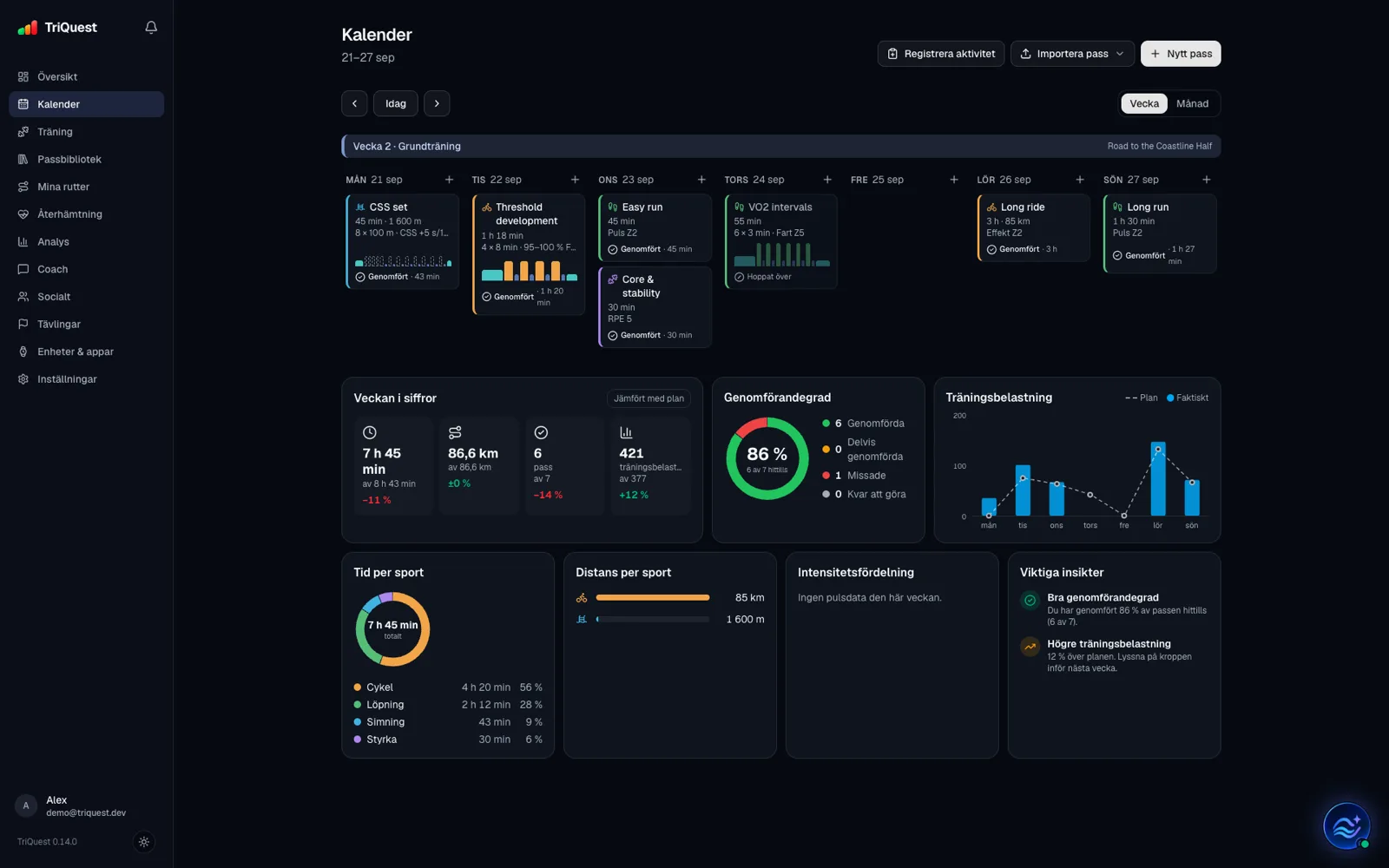Add a session on Tuesday 22 sep
This screenshot has width=1389, height=868.
pos(575,180)
